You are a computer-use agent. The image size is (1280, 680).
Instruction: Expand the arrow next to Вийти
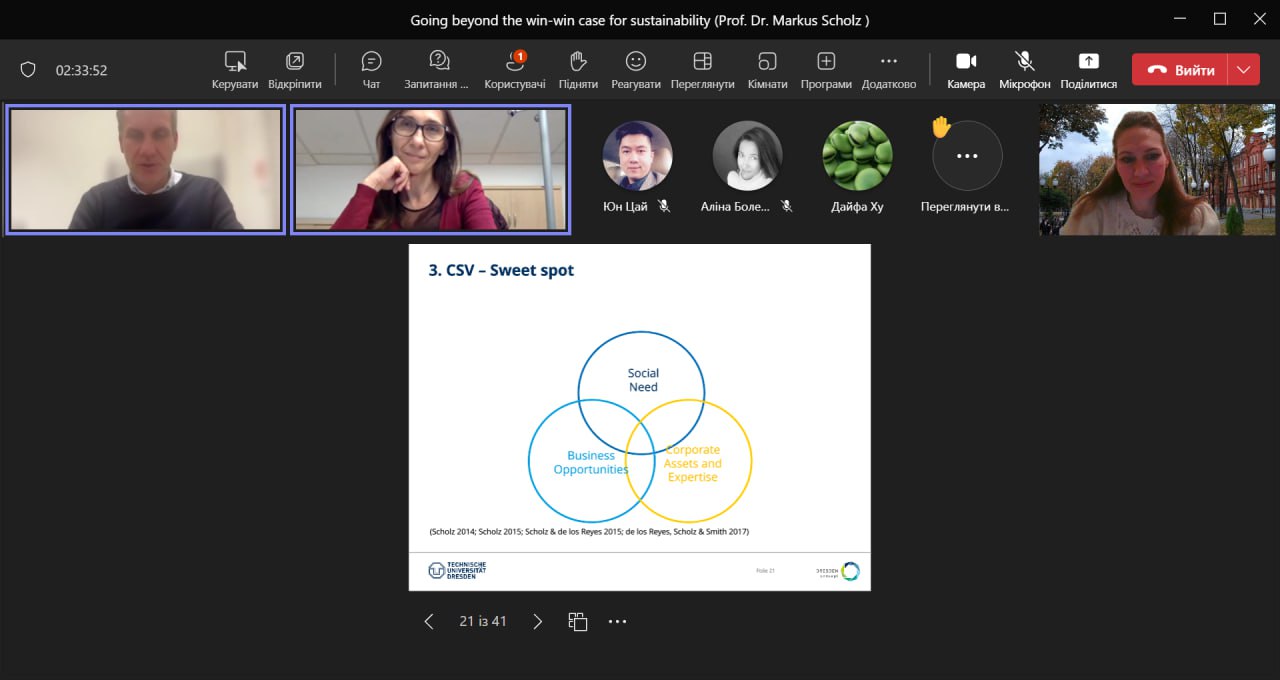(x=1243, y=70)
